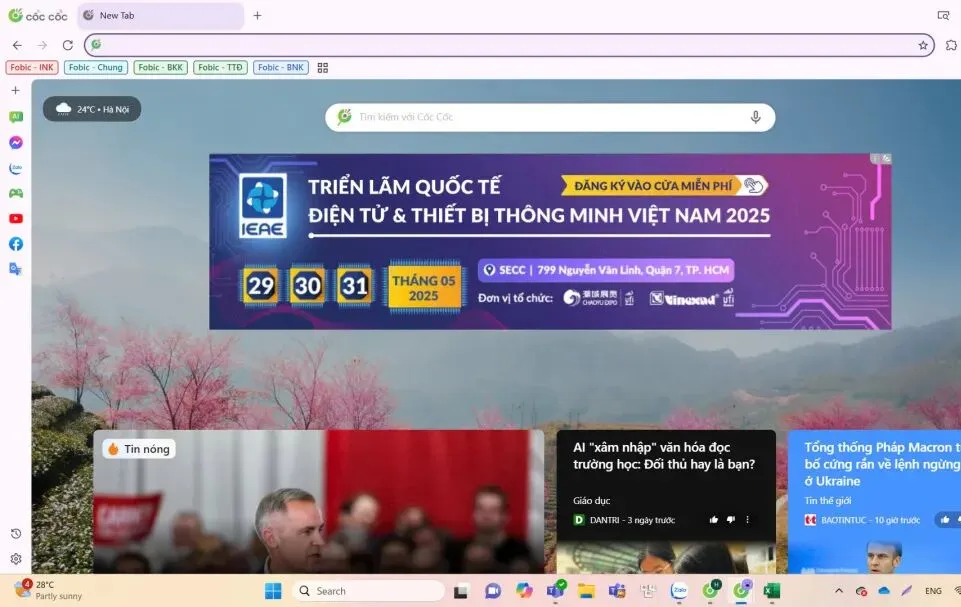Screen dimensions: 961x607
Task: Open the Fobic - BKK bookmark
Action: (x=161, y=67)
